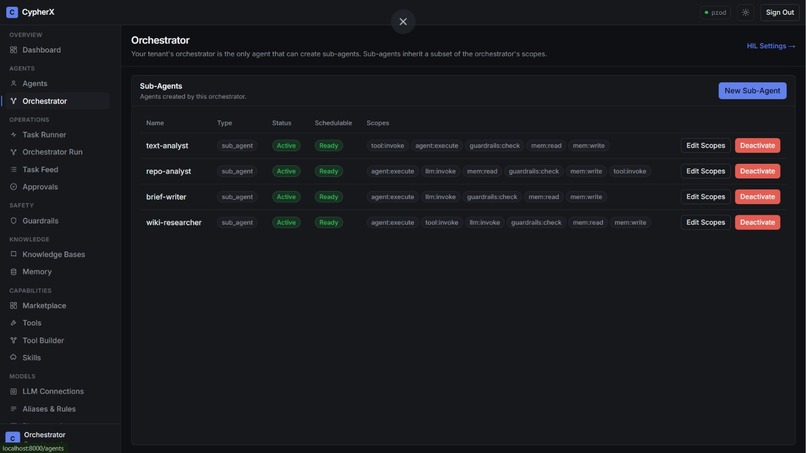Click the Marketplace grid icon
The width and height of the screenshot is (806, 453).
click(x=13, y=305)
